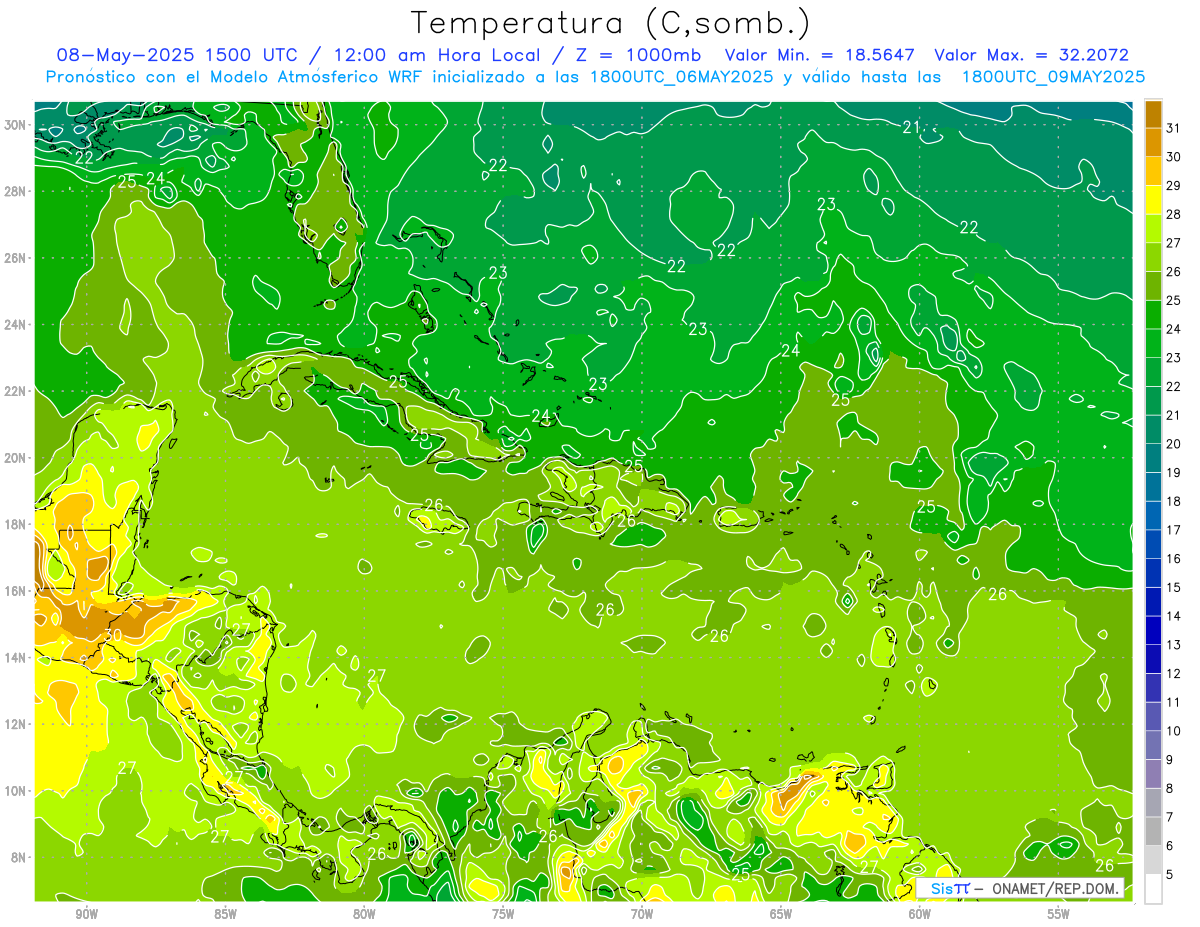
Task: Click the 14N latitude axis label
Action: tap(15, 657)
